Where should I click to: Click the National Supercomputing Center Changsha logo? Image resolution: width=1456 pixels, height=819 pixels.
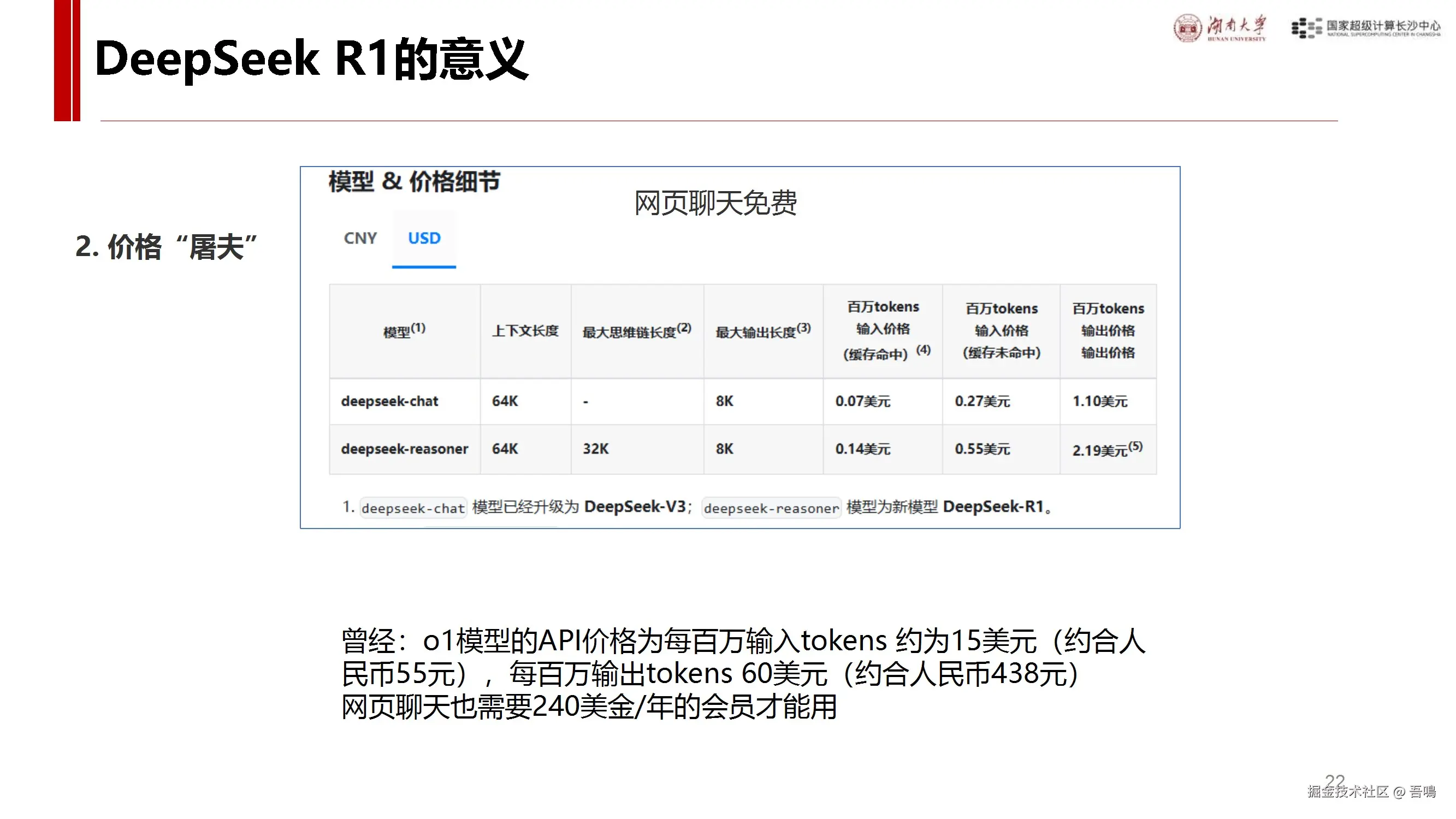tap(1365, 28)
